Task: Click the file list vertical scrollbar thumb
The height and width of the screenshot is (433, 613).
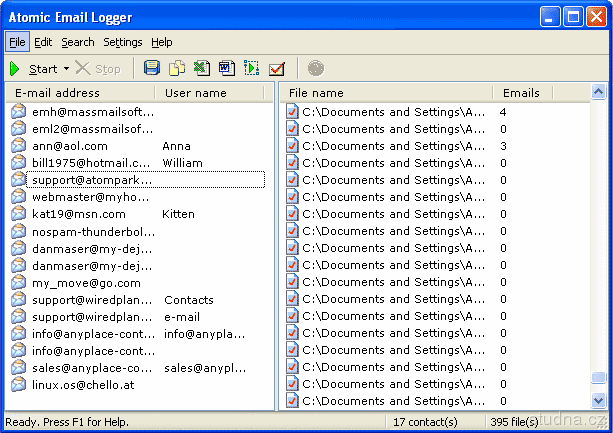Action: click(x=598, y=378)
